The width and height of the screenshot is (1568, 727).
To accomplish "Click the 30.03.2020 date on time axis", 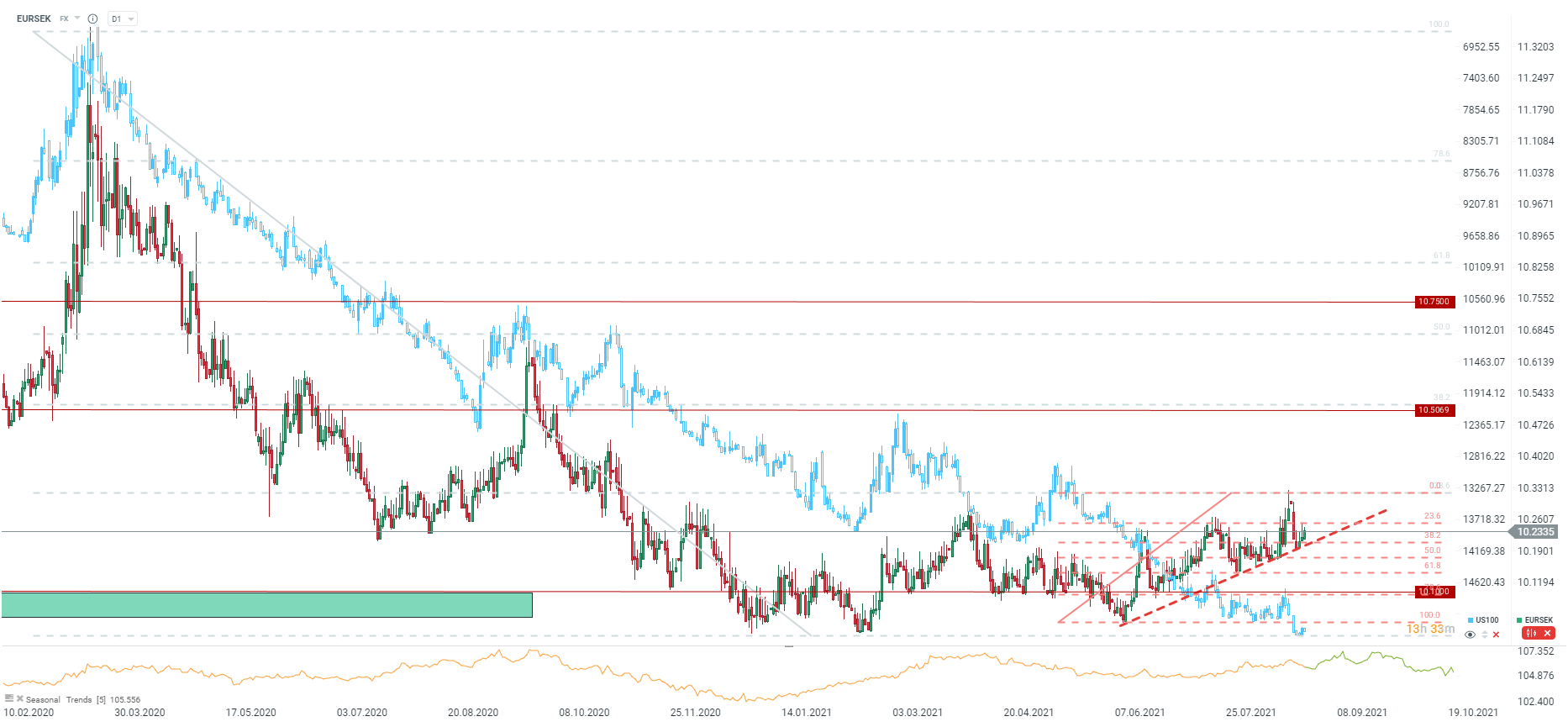I will pyautogui.click(x=139, y=713).
